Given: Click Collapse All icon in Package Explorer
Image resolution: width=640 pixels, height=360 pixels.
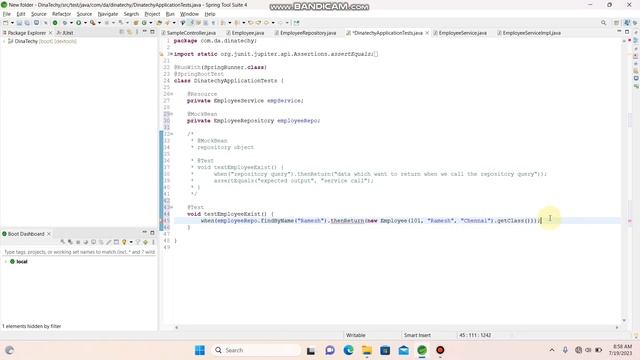Looking at the screenshot, I should click(x=122, y=32).
